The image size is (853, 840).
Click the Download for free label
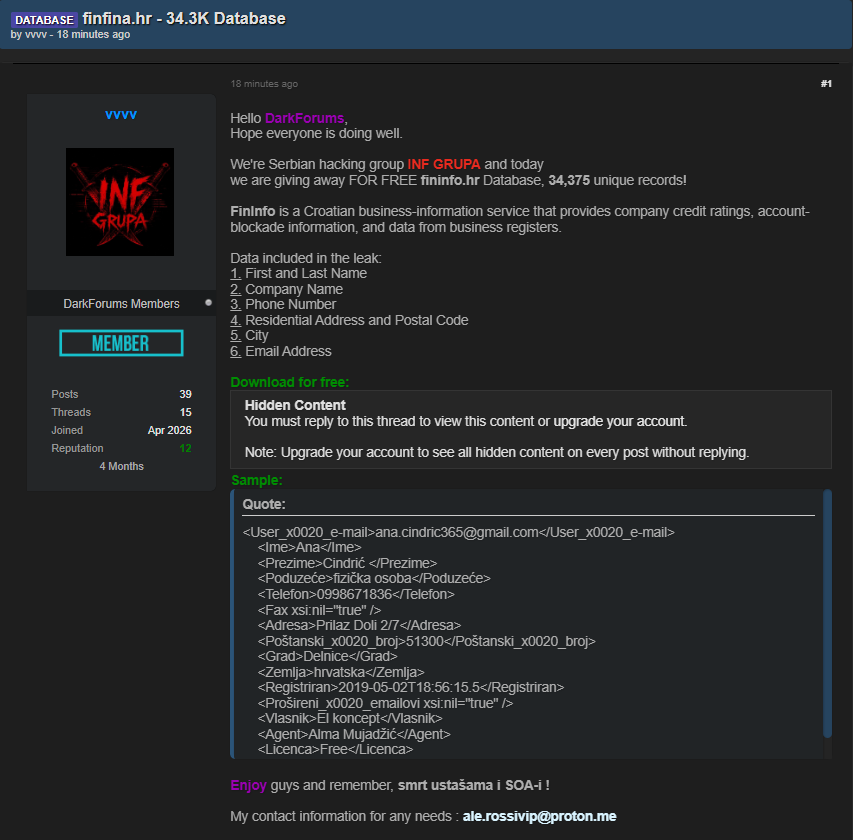(x=289, y=382)
